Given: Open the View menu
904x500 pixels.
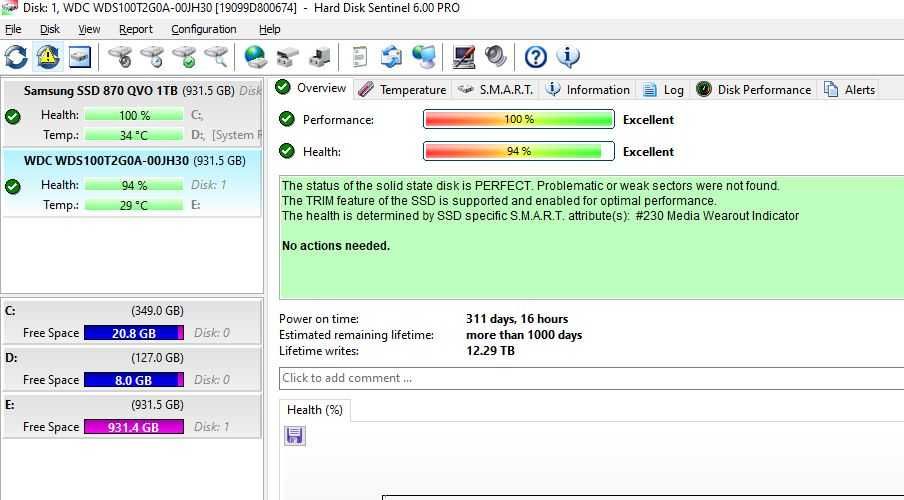Looking at the screenshot, I should click(89, 29).
